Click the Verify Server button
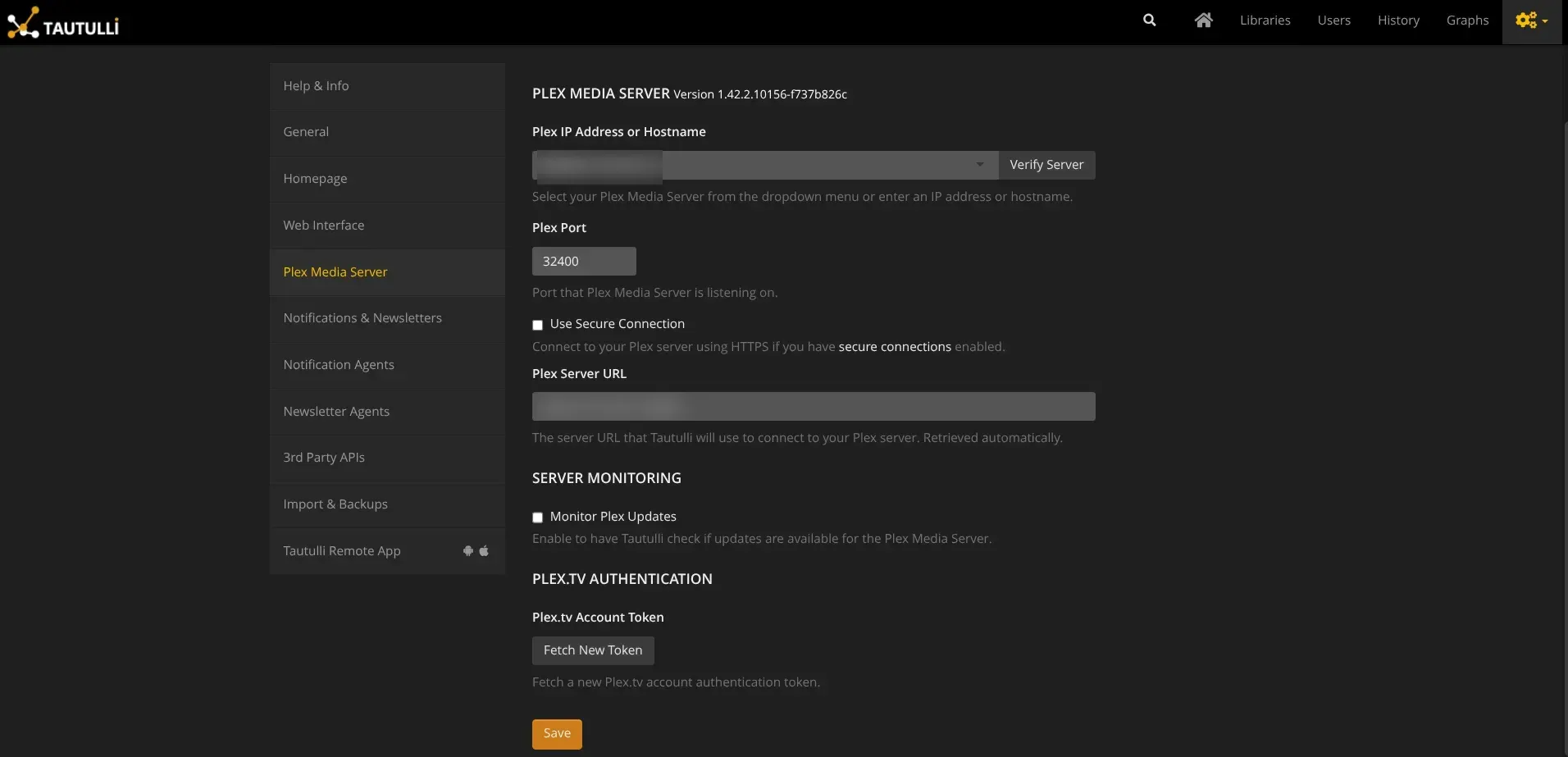This screenshot has width=1568, height=757. (1046, 165)
